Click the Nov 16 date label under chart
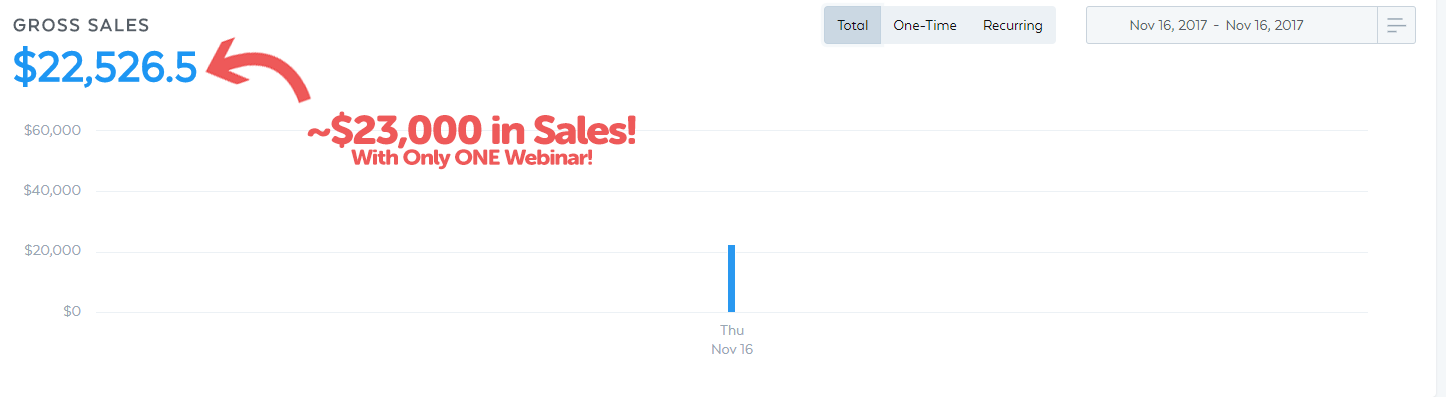Image resolution: width=1446 pixels, height=397 pixels. pyautogui.click(x=732, y=350)
